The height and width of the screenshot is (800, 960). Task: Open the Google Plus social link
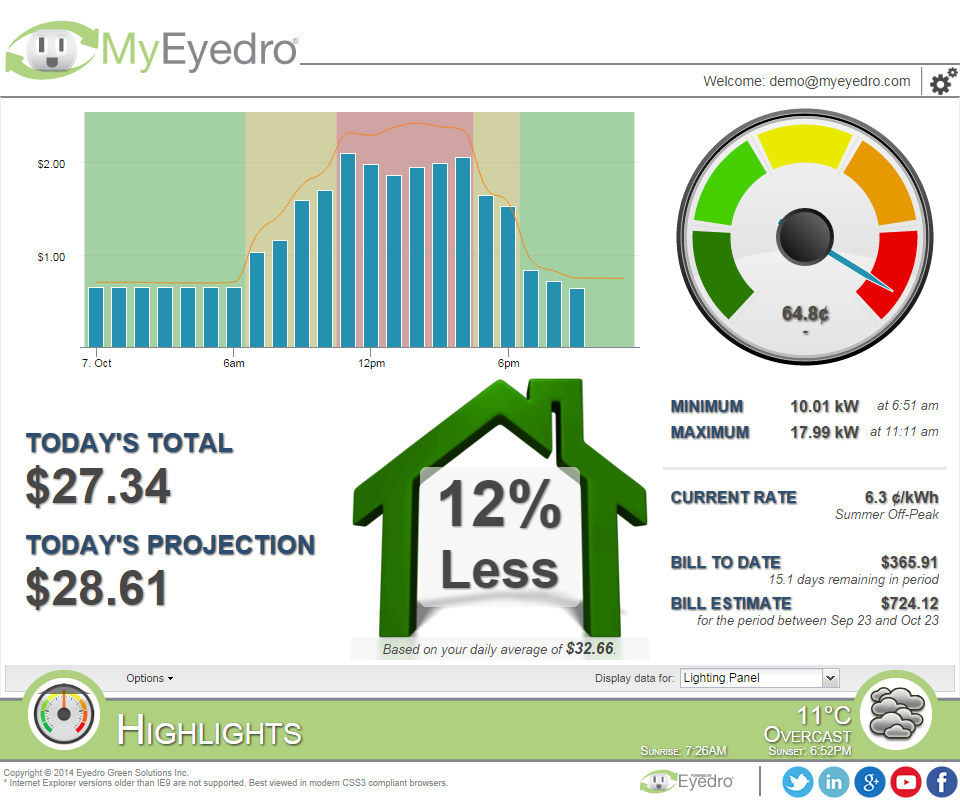coord(869,782)
